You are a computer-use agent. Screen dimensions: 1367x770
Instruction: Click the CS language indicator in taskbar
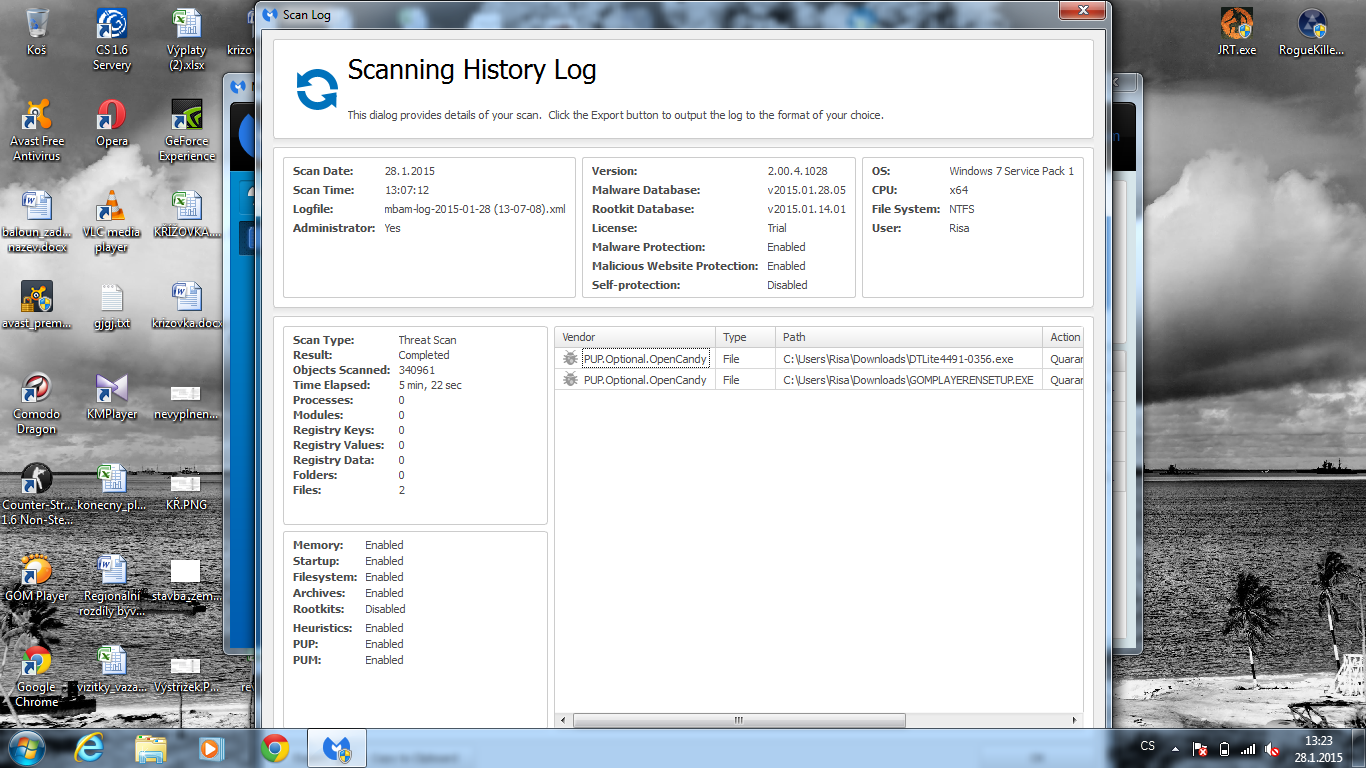tap(1147, 747)
